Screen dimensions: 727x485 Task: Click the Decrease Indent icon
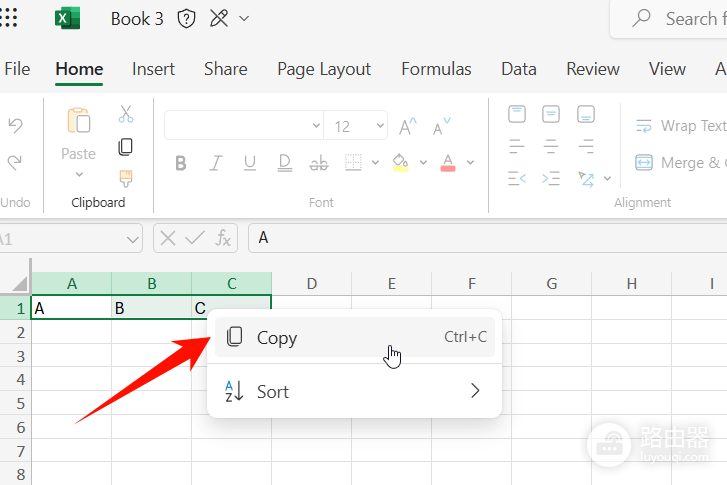(517, 179)
